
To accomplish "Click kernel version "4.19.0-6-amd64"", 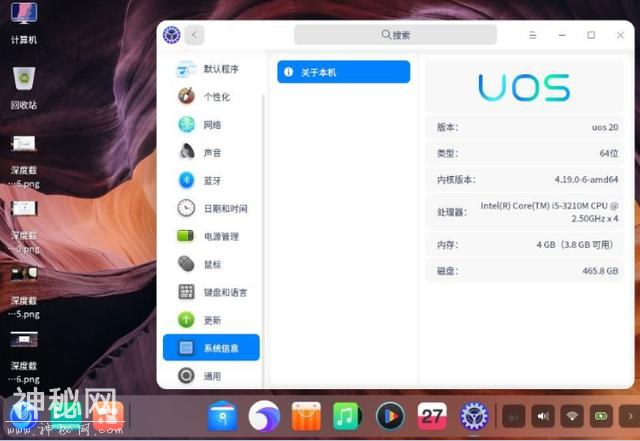I will (x=586, y=180).
